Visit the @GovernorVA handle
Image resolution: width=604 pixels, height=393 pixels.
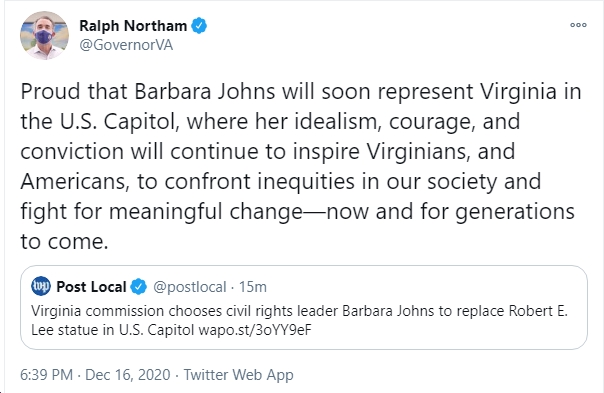pos(126,45)
